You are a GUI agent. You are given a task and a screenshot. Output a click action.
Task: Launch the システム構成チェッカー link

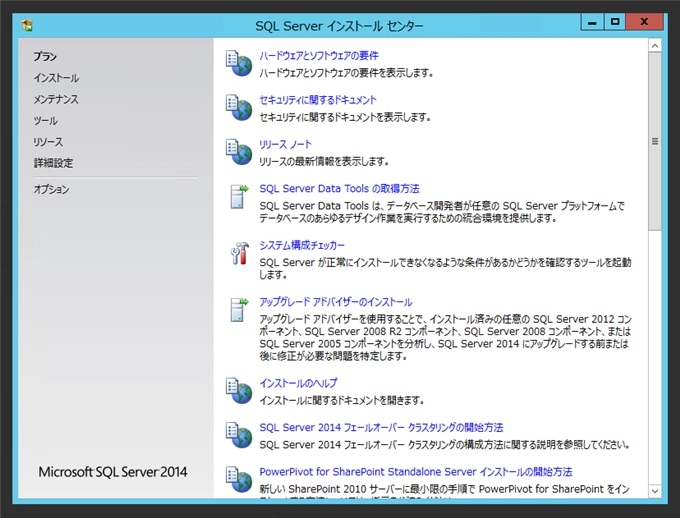[x=302, y=245]
